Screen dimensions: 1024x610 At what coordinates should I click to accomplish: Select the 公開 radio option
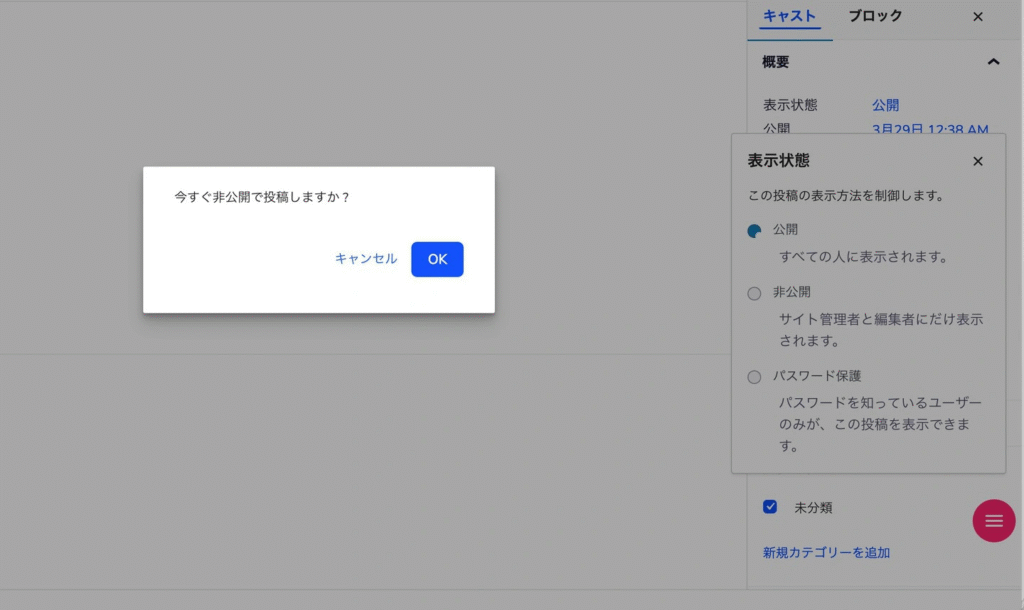click(754, 231)
